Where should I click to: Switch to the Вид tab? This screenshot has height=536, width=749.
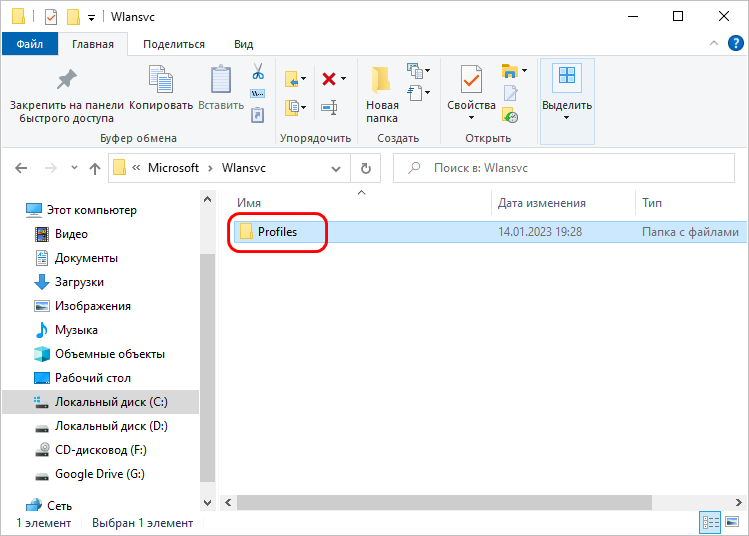coord(244,44)
